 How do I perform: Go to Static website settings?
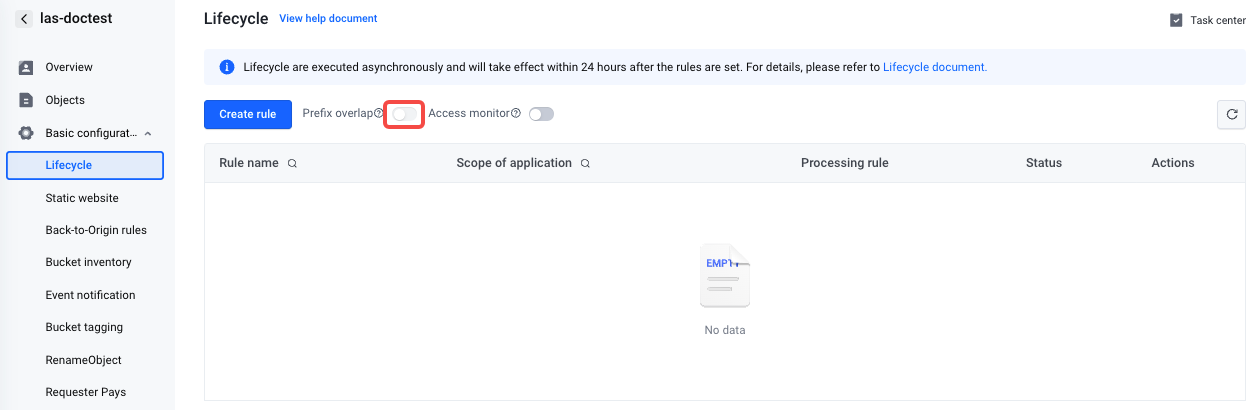[x=82, y=198]
